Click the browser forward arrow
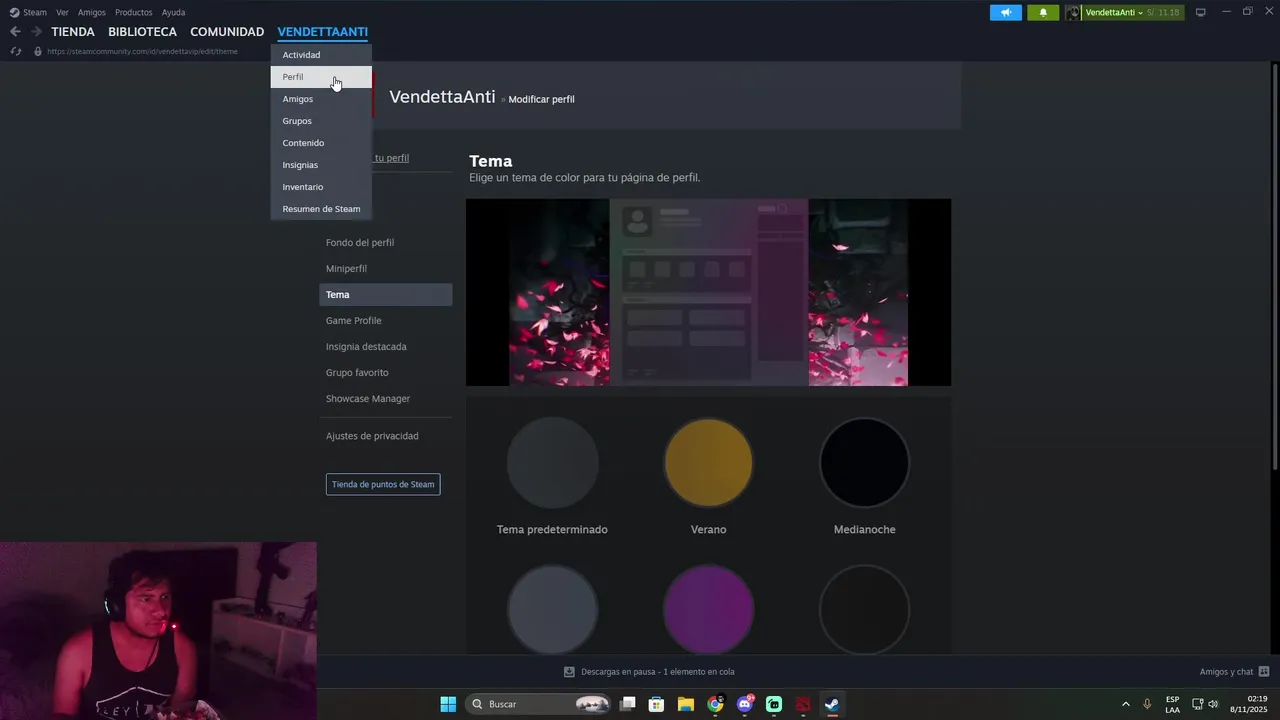The height and width of the screenshot is (720, 1280). [36, 32]
